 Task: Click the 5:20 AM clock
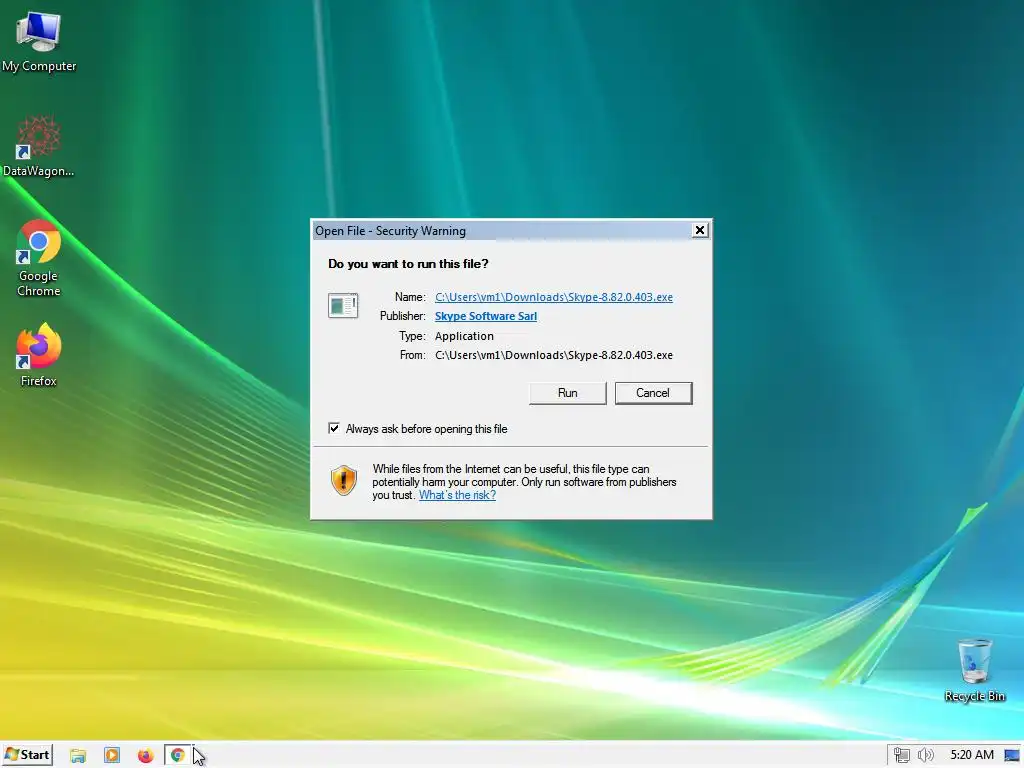(x=972, y=755)
